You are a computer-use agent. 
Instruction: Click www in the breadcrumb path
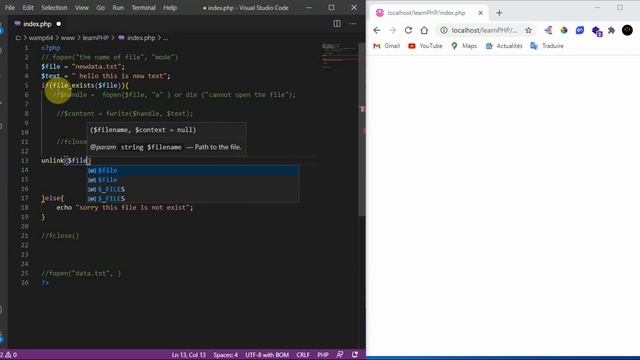(68, 38)
